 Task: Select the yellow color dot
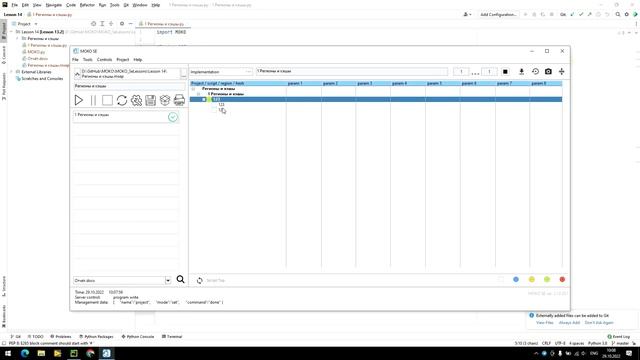531,280
